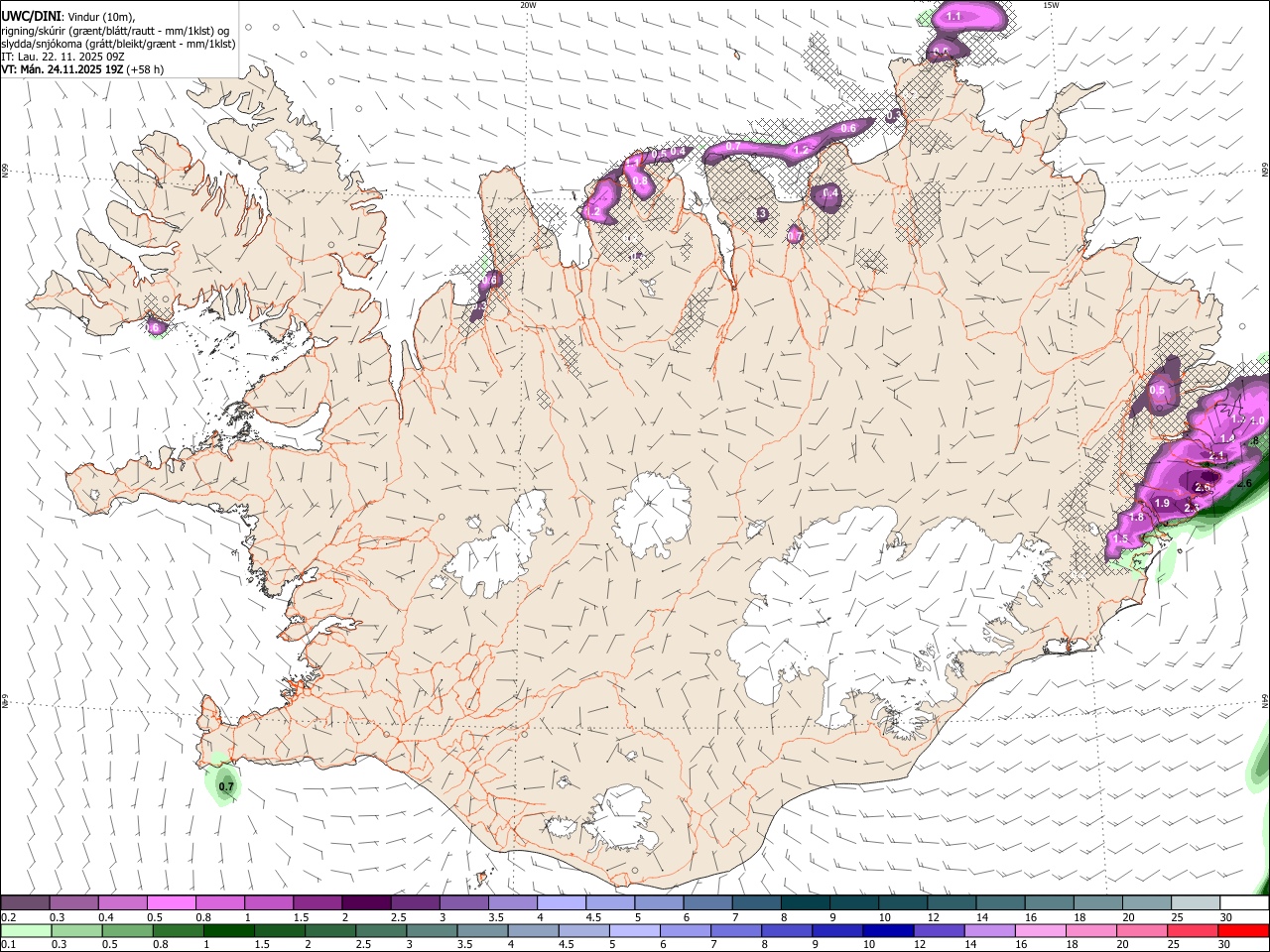Pick the bright pink 0.5 snow legend swatch
This screenshot has width=1270, height=952.
click(x=171, y=903)
